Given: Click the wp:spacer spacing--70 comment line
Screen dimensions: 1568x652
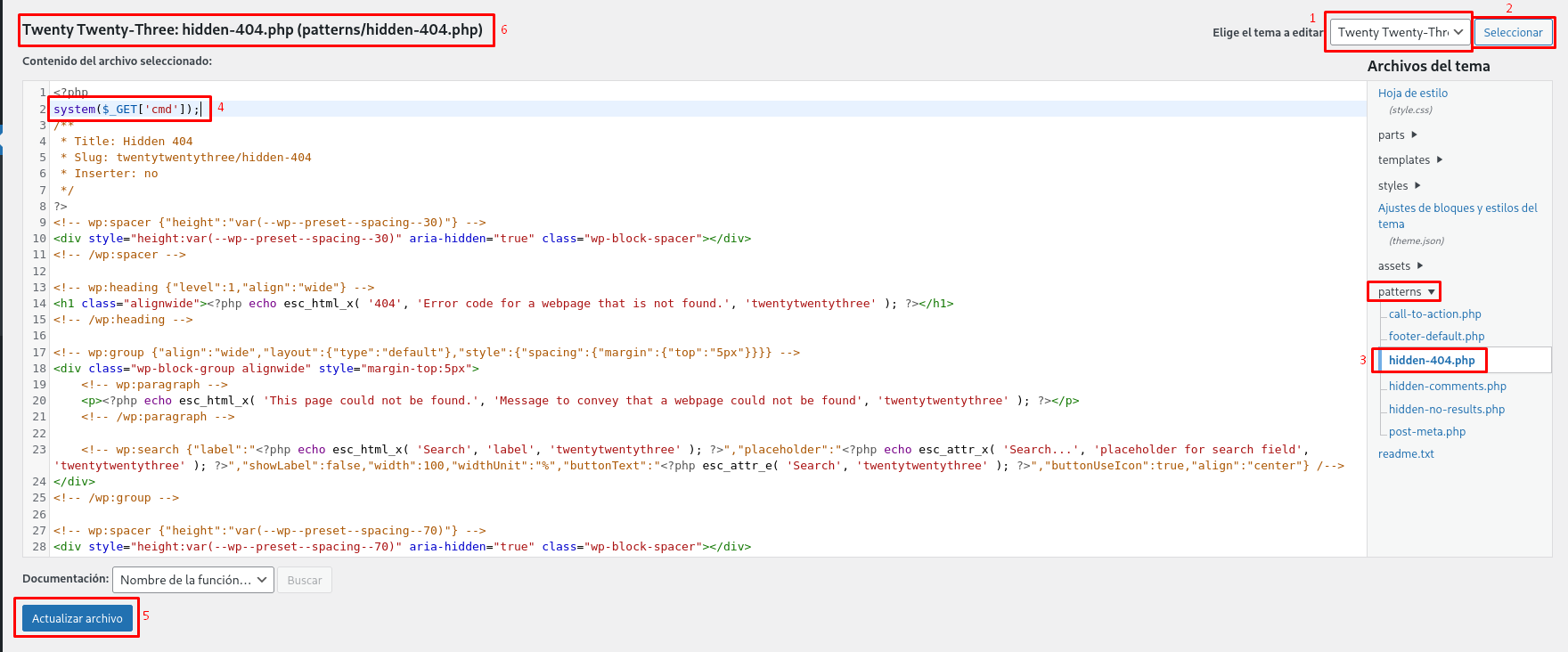Looking at the screenshot, I should pos(270,531).
